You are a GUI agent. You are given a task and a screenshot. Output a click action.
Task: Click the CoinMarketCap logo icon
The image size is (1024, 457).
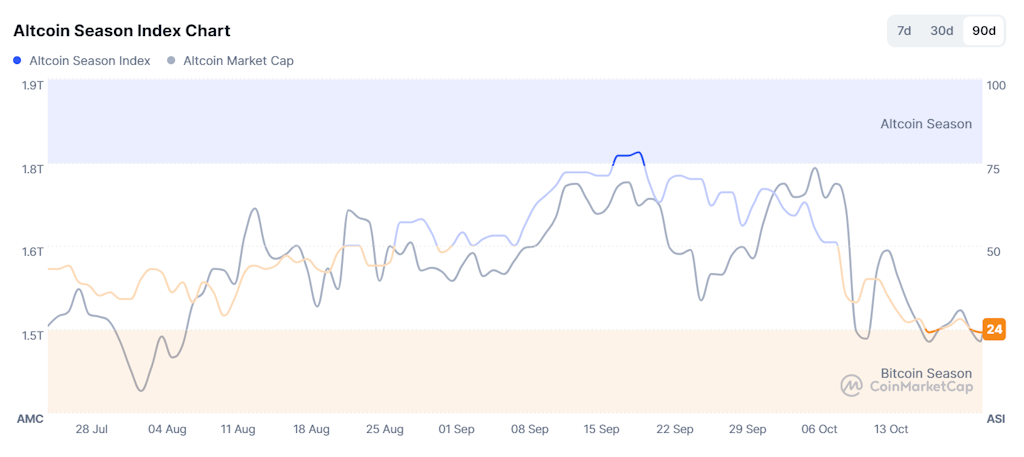click(x=851, y=386)
